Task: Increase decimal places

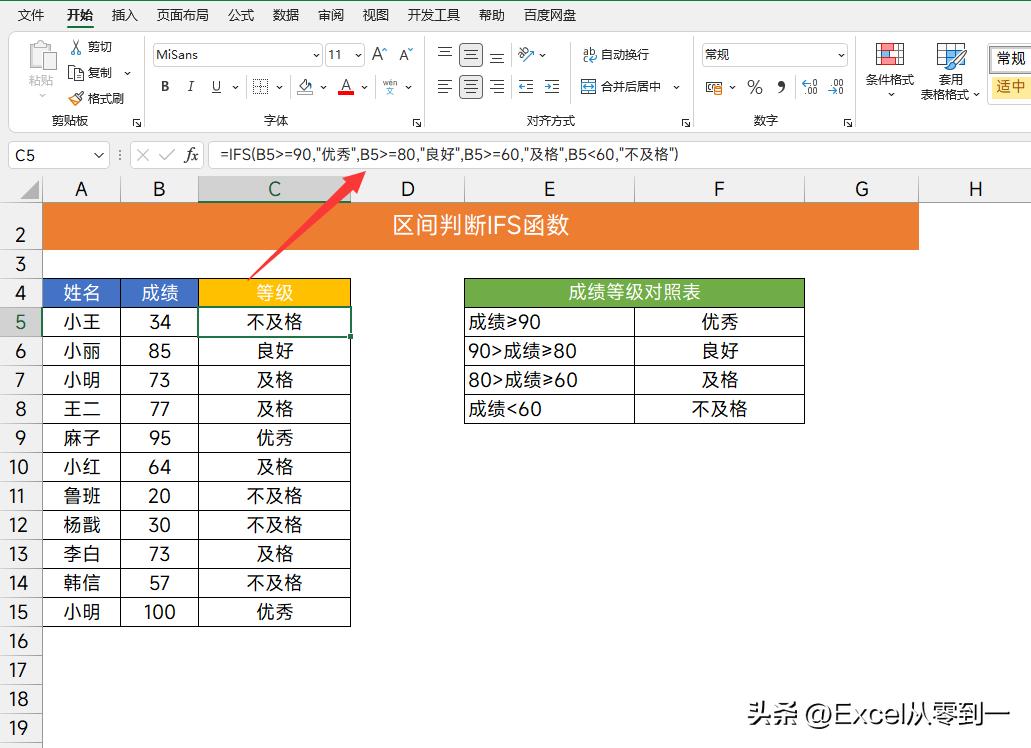Action: (809, 88)
